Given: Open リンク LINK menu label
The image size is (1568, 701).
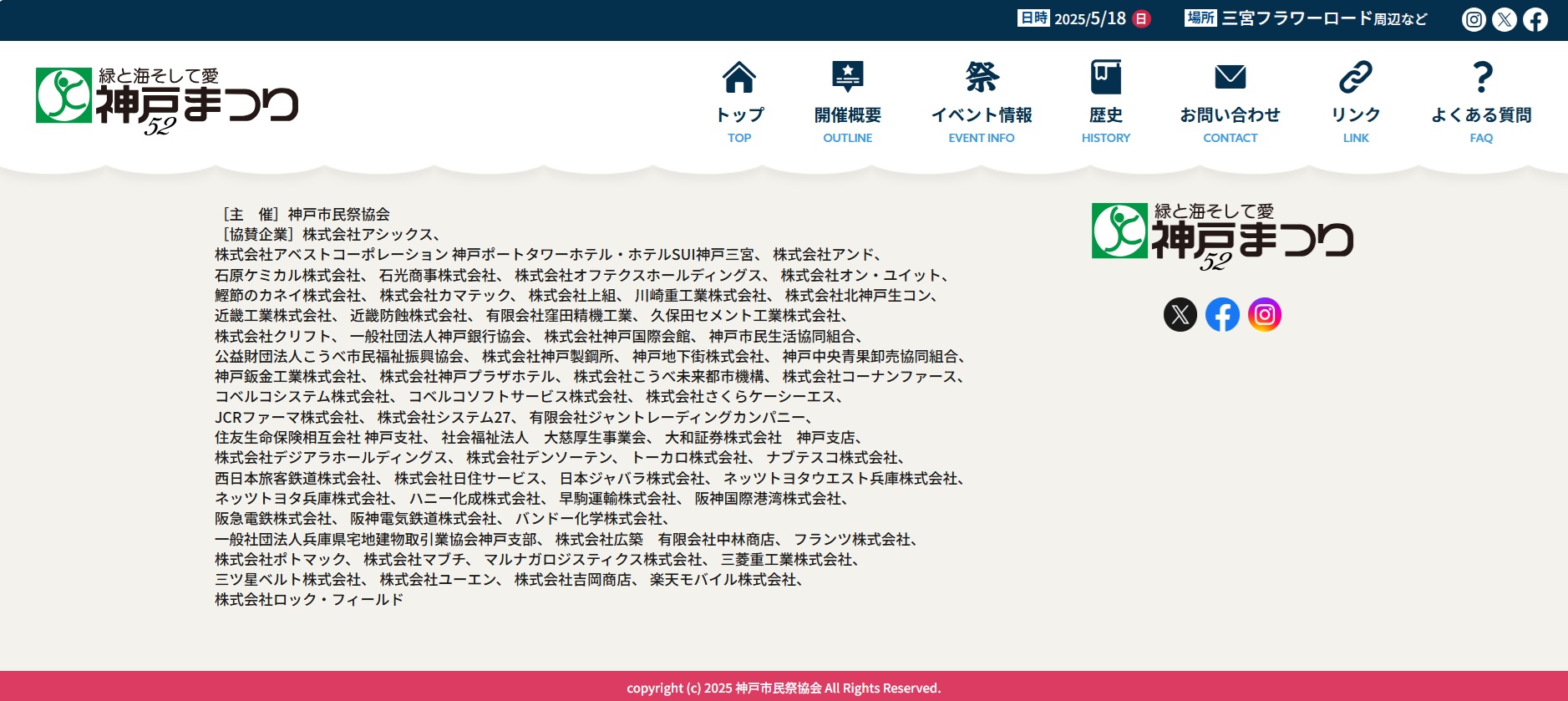Looking at the screenshot, I should tap(1356, 125).
